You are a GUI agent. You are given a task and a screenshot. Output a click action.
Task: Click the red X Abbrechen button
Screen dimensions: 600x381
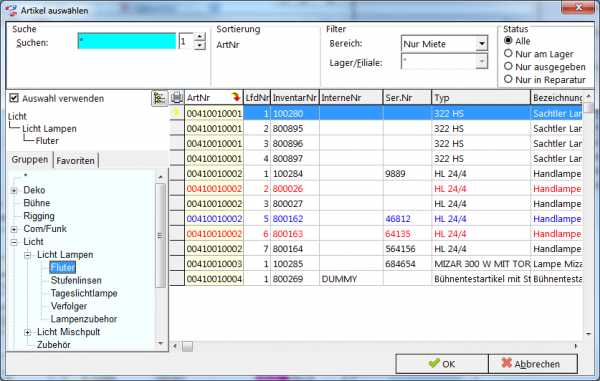(x=533, y=364)
